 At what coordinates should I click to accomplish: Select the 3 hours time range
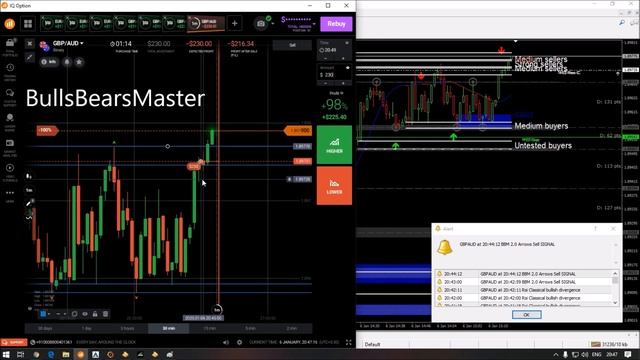[127, 328]
